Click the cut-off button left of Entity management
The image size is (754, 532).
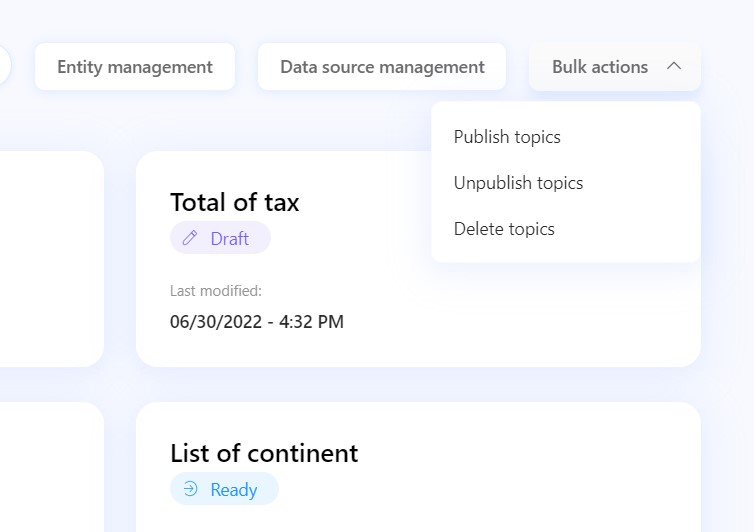point(4,67)
